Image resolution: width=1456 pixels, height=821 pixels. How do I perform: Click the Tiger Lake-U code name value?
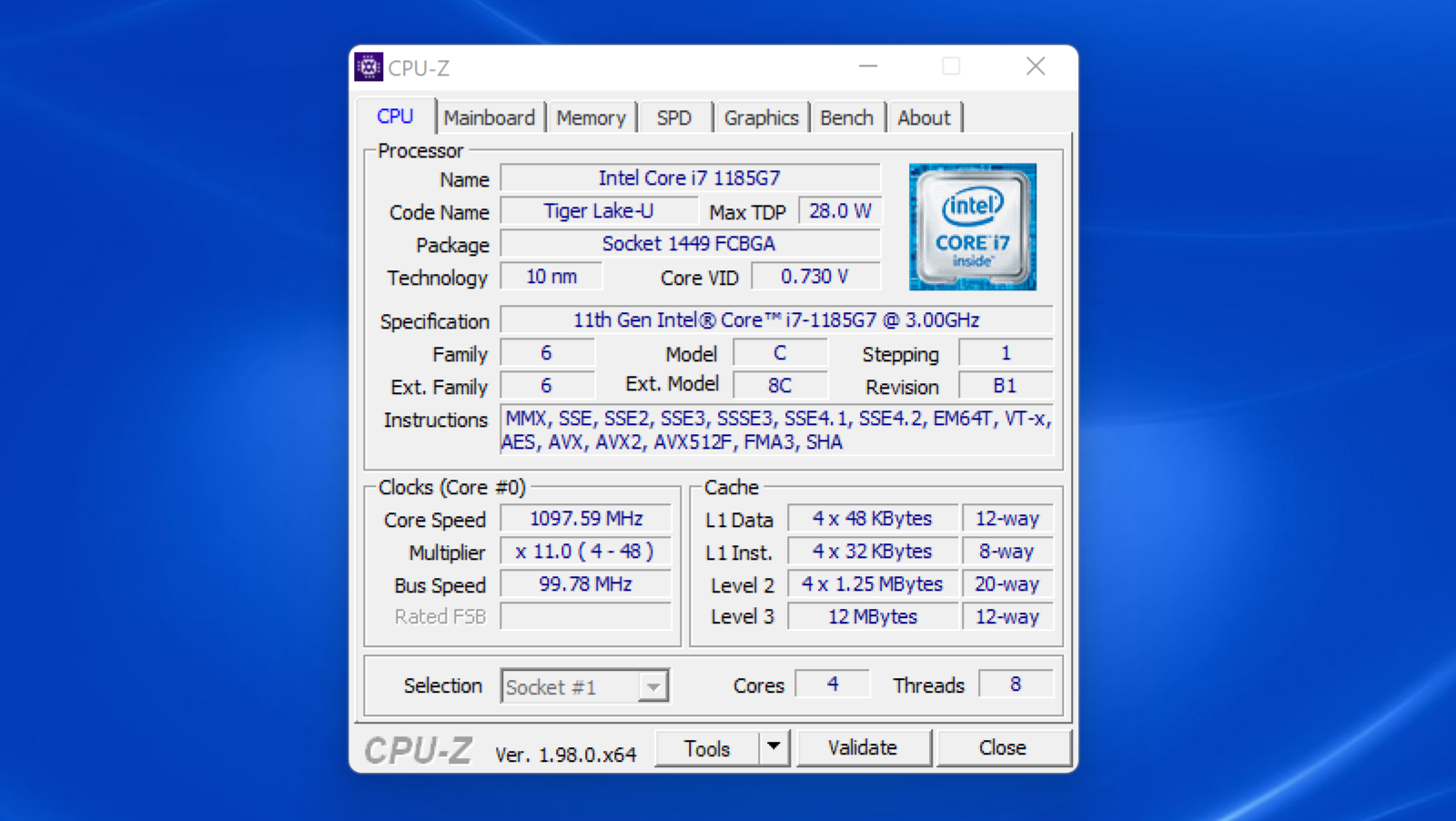click(x=599, y=210)
